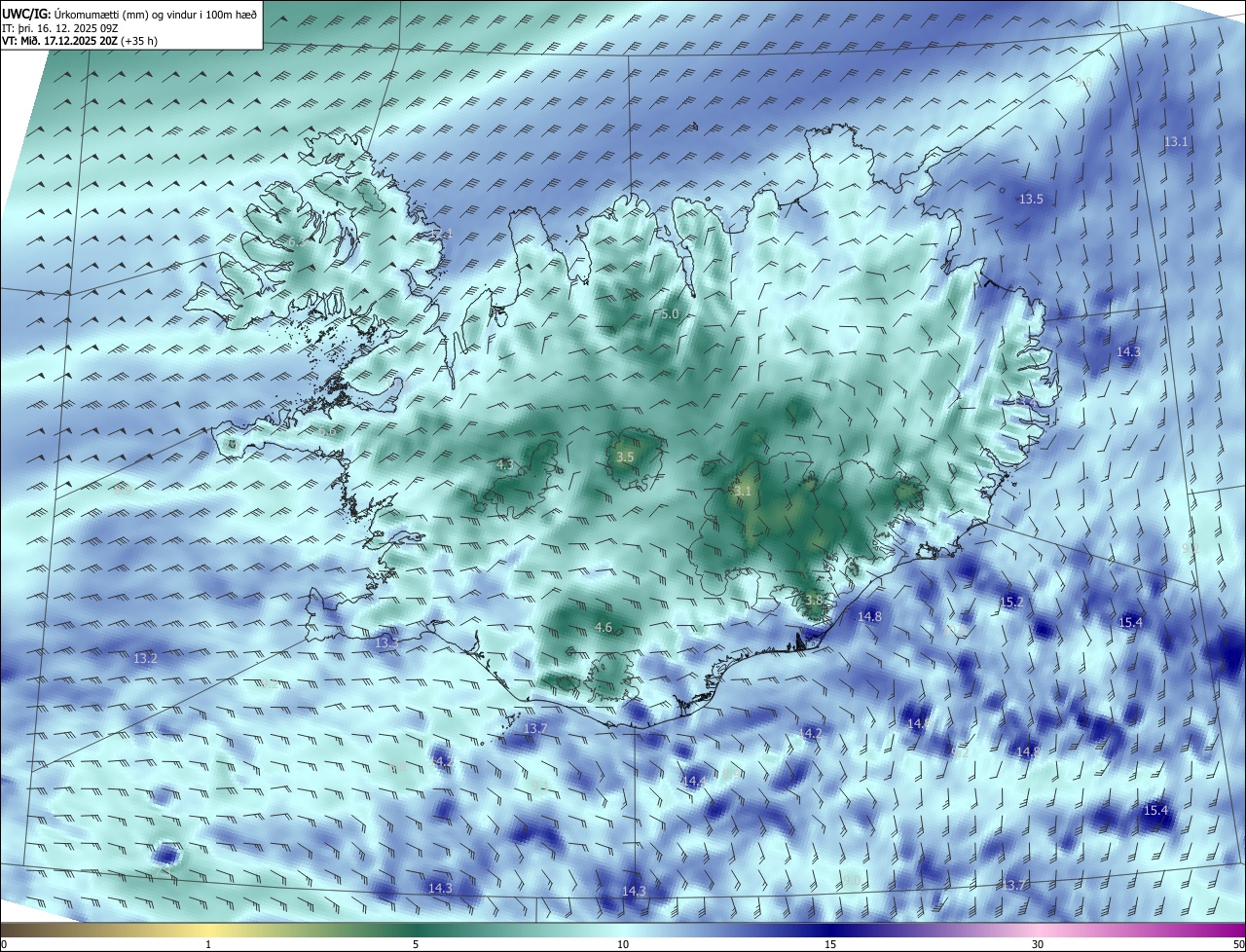The image size is (1246, 952).
Task: Click the 30 tick on the colour scale
Action: (x=1038, y=945)
